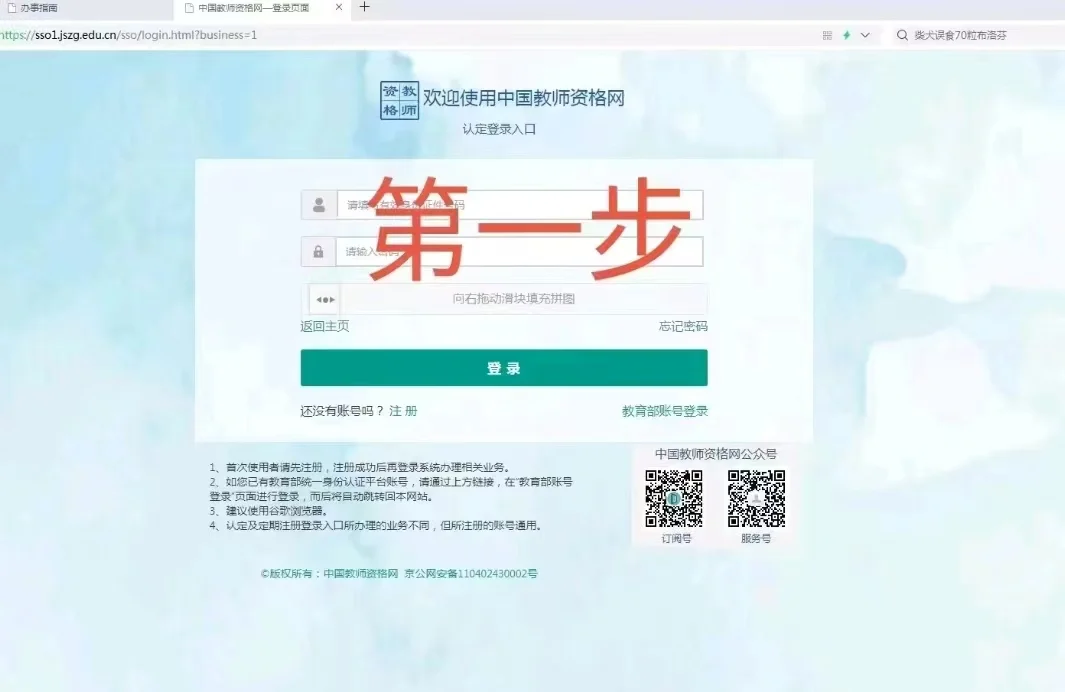Click the address bar URL sso1.jszg.edu.cn
This screenshot has height=692, width=1065.
[128, 35]
